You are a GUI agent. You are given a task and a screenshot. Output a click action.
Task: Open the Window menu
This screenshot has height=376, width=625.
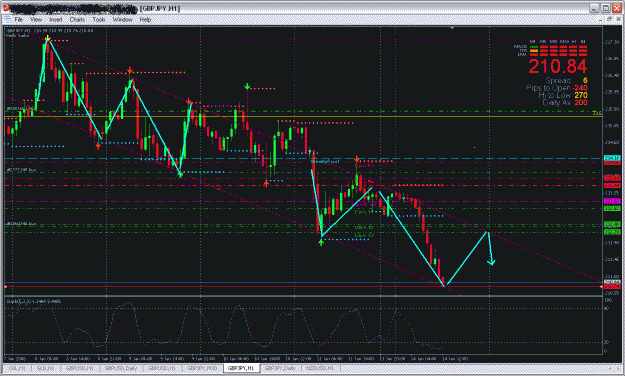122,19
